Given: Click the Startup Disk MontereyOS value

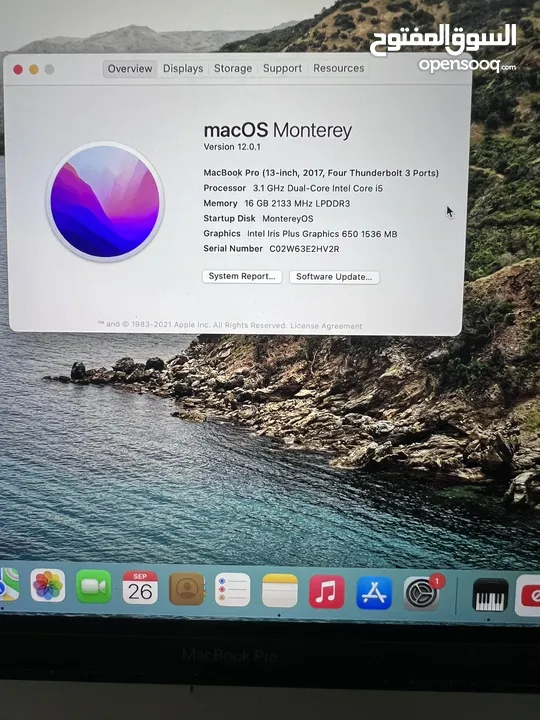Looking at the screenshot, I should point(287,219).
